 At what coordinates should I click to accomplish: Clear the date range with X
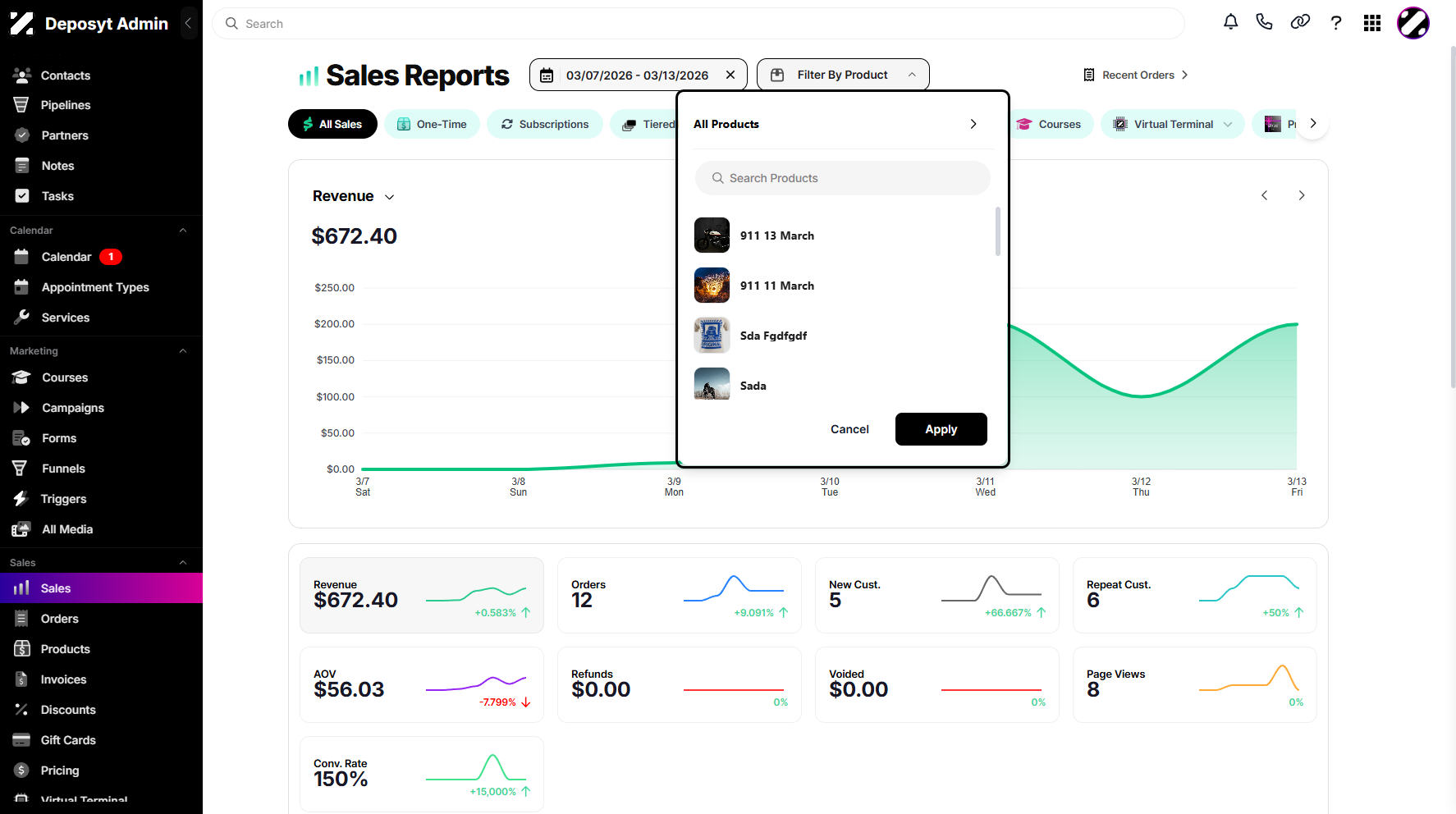point(730,75)
